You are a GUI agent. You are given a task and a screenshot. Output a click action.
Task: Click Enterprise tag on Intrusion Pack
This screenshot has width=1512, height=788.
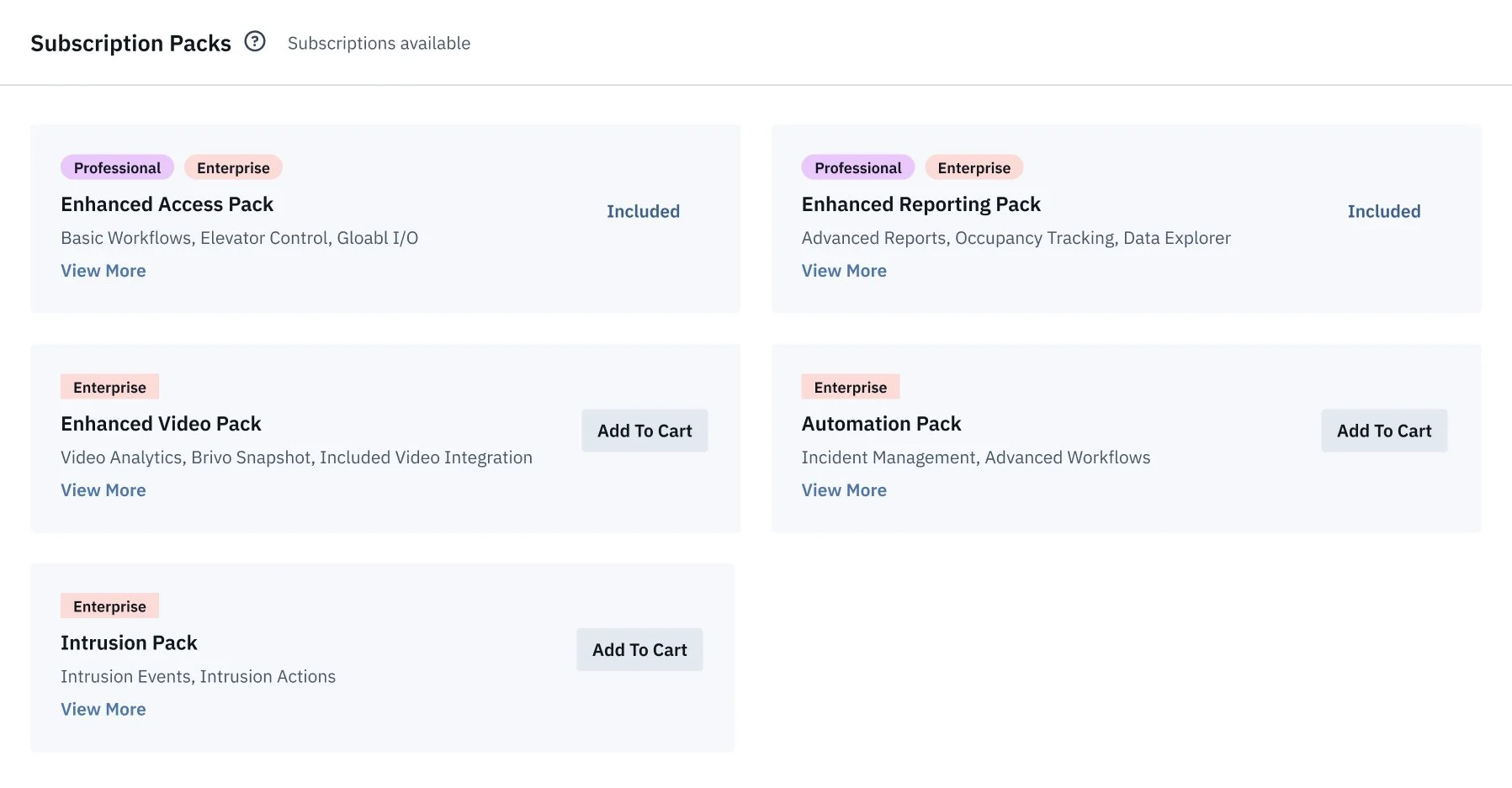(x=109, y=606)
